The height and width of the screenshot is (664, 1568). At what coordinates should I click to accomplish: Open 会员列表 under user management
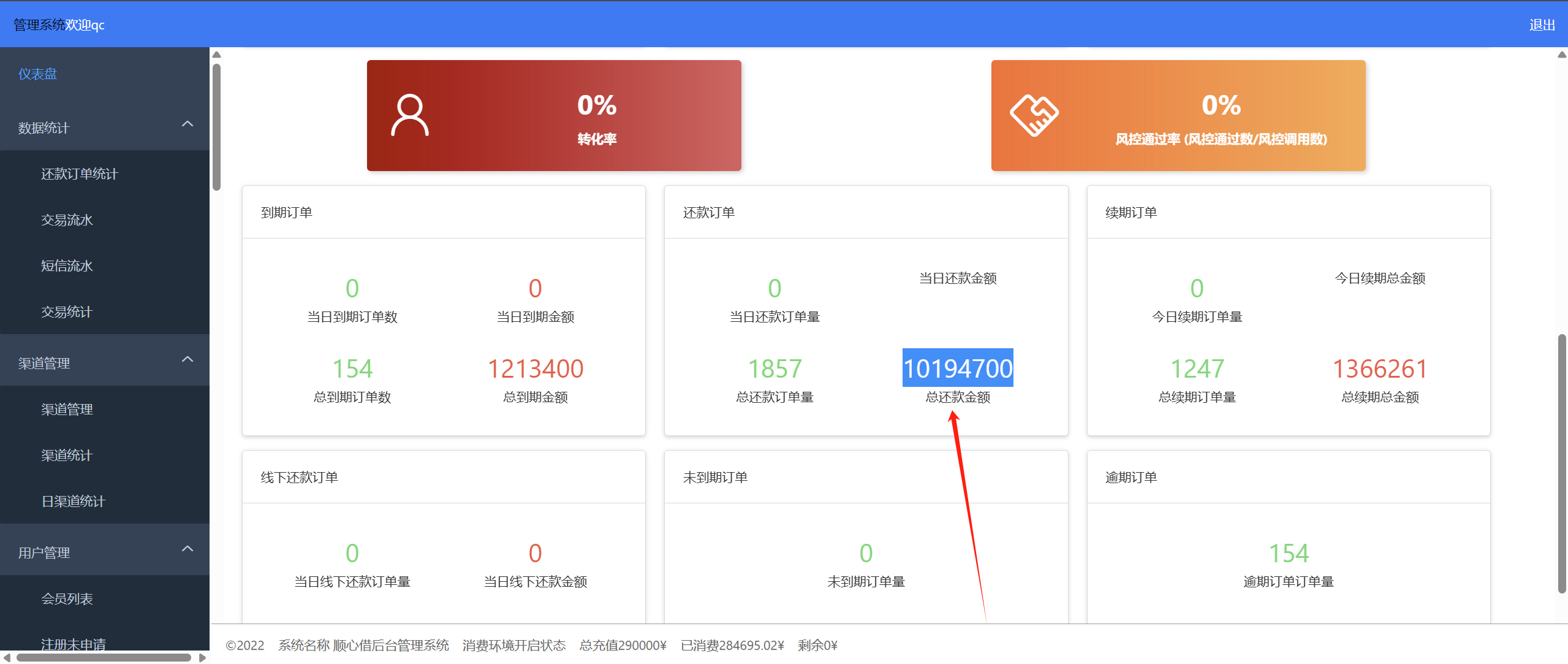pos(67,599)
